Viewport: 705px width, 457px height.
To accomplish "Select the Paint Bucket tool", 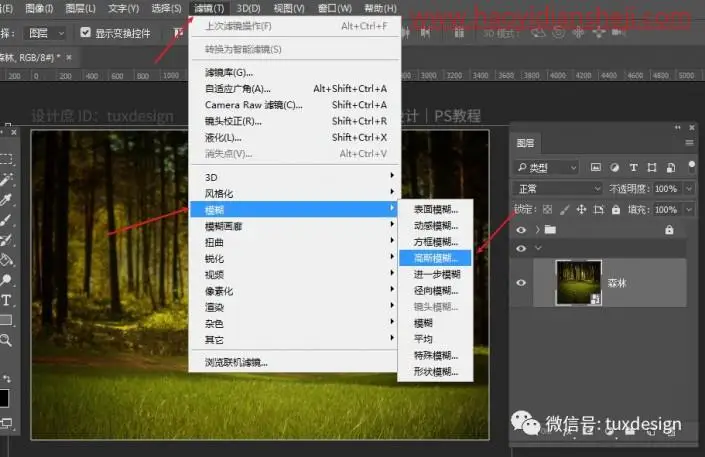I will coord(6,260).
